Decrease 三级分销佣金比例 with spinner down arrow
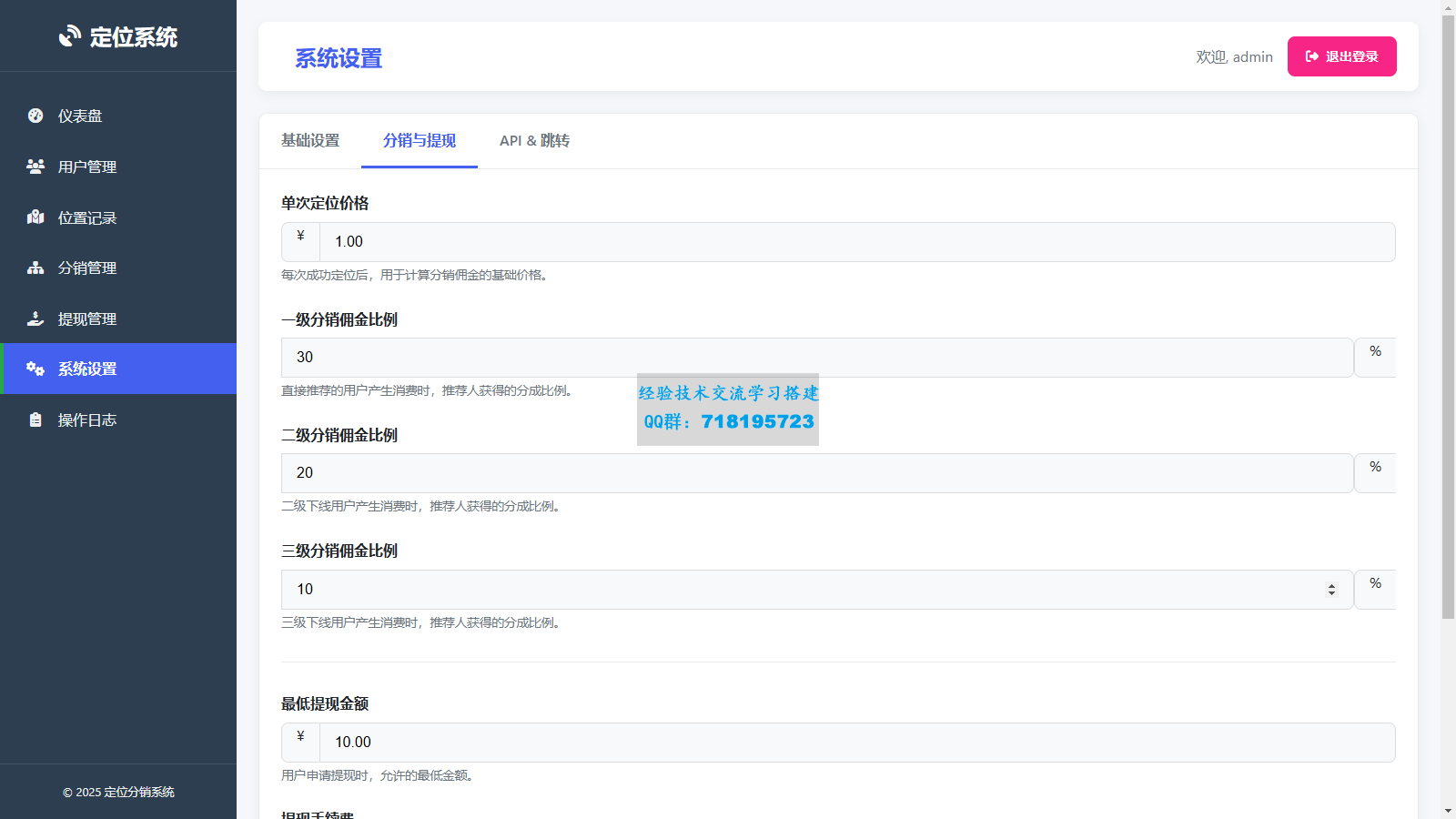Image resolution: width=1456 pixels, height=819 pixels. click(1331, 593)
